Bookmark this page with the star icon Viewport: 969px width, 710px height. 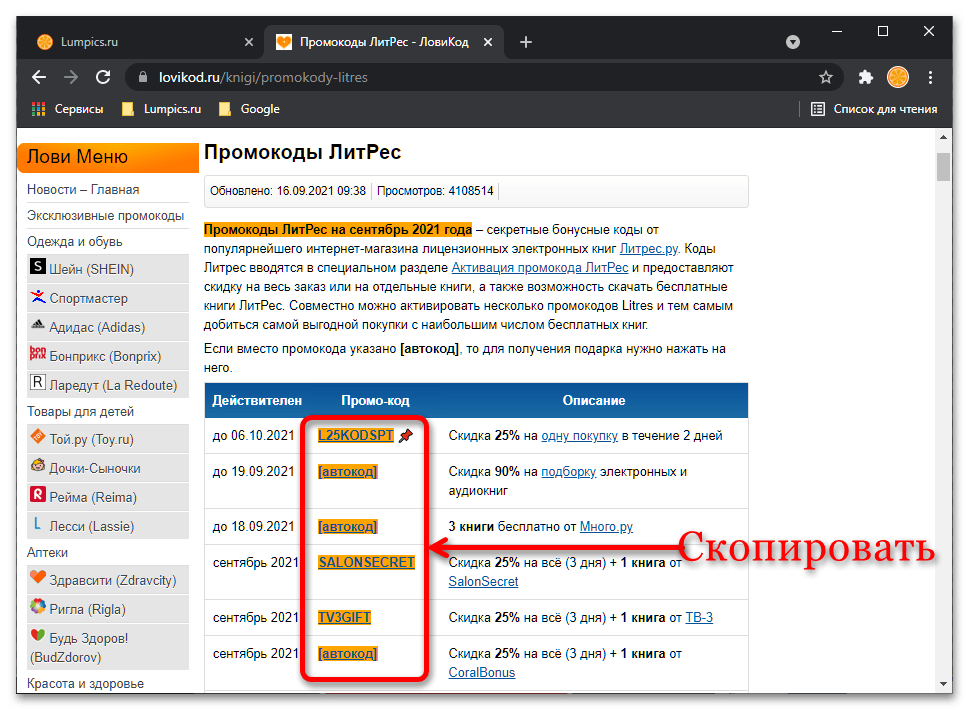pyautogui.click(x=826, y=77)
